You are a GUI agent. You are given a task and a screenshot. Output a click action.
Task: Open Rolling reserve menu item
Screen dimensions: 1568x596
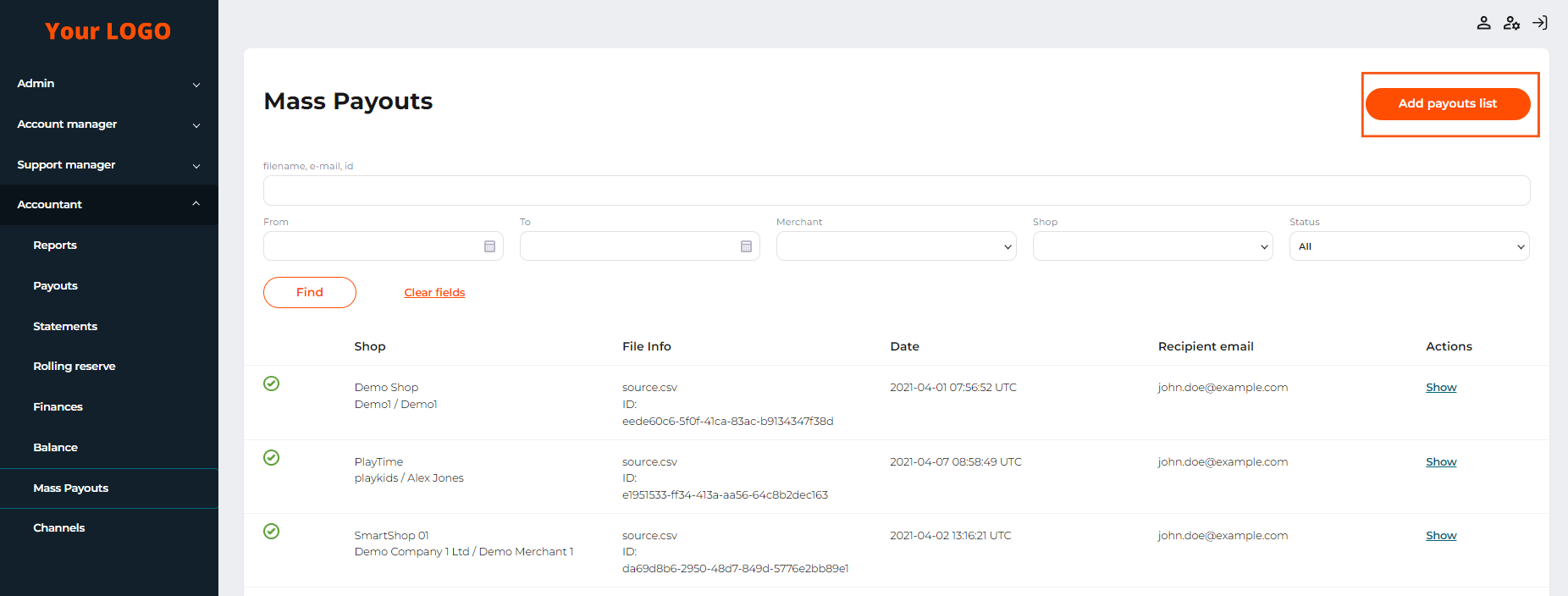tap(75, 367)
